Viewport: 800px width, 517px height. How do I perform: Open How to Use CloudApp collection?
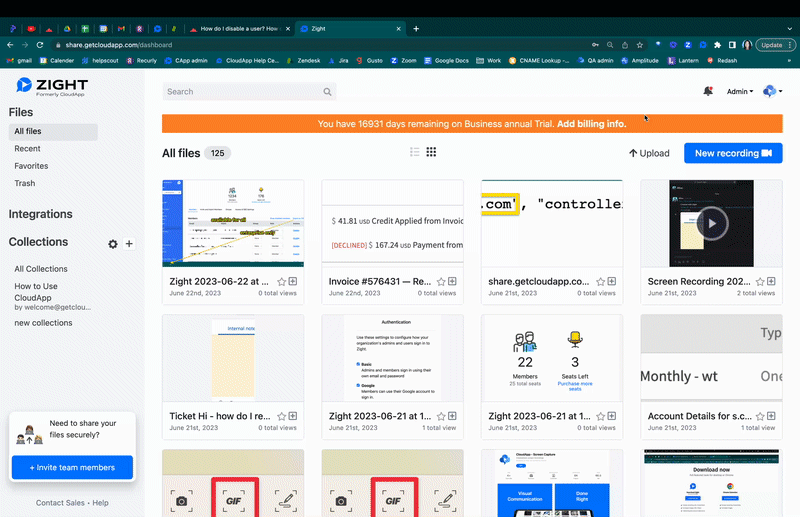pyautogui.click(x=36, y=292)
